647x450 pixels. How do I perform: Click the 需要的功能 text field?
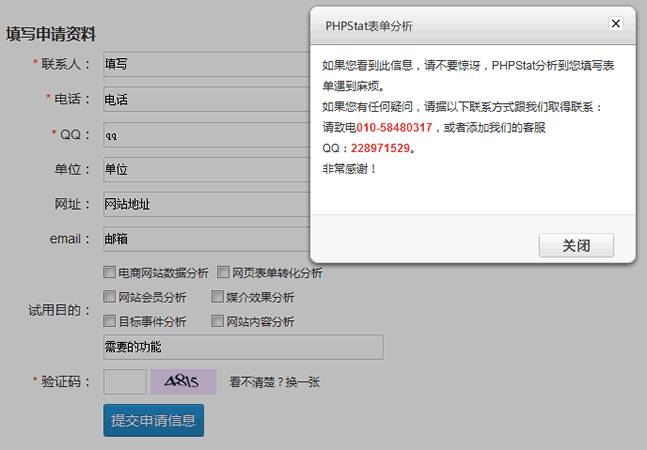click(x=243, y=347)
